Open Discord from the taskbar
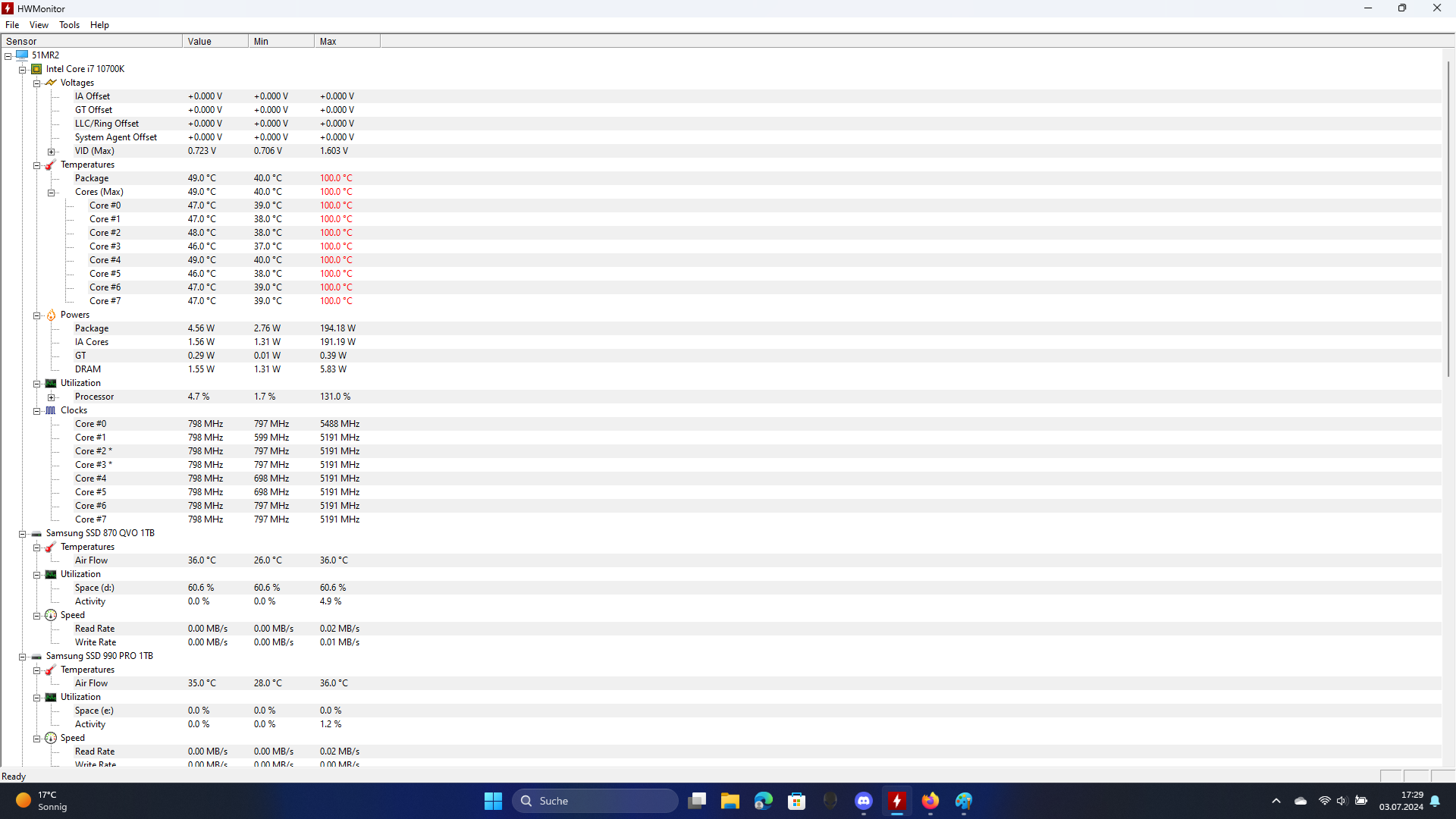1456x819 pixels. (863, 801)
